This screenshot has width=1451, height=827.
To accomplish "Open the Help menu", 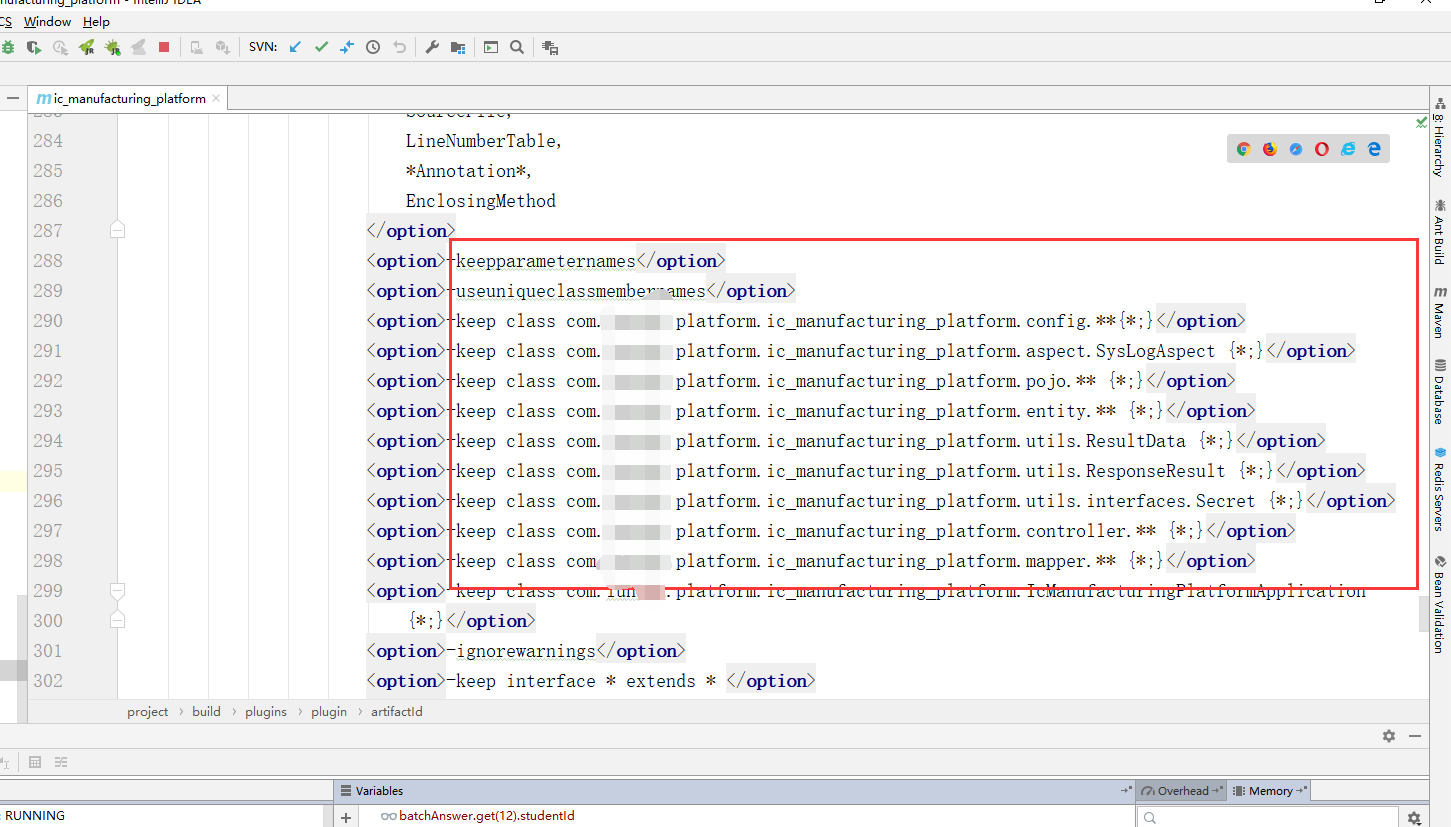I will pyautogui.click(x=95, y=21).
